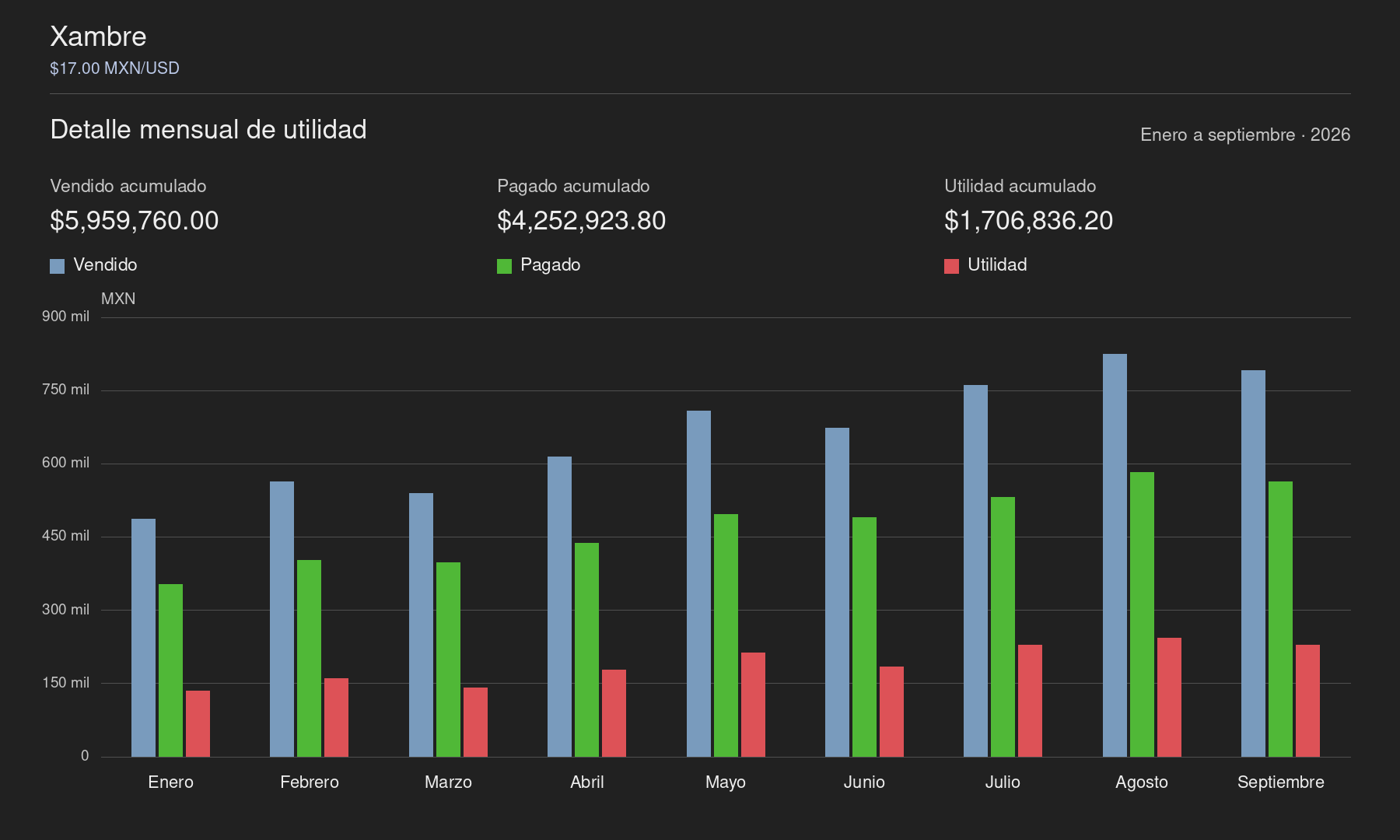
Task: Click the Vendido acumulado caption
Action: click(128, 186)
